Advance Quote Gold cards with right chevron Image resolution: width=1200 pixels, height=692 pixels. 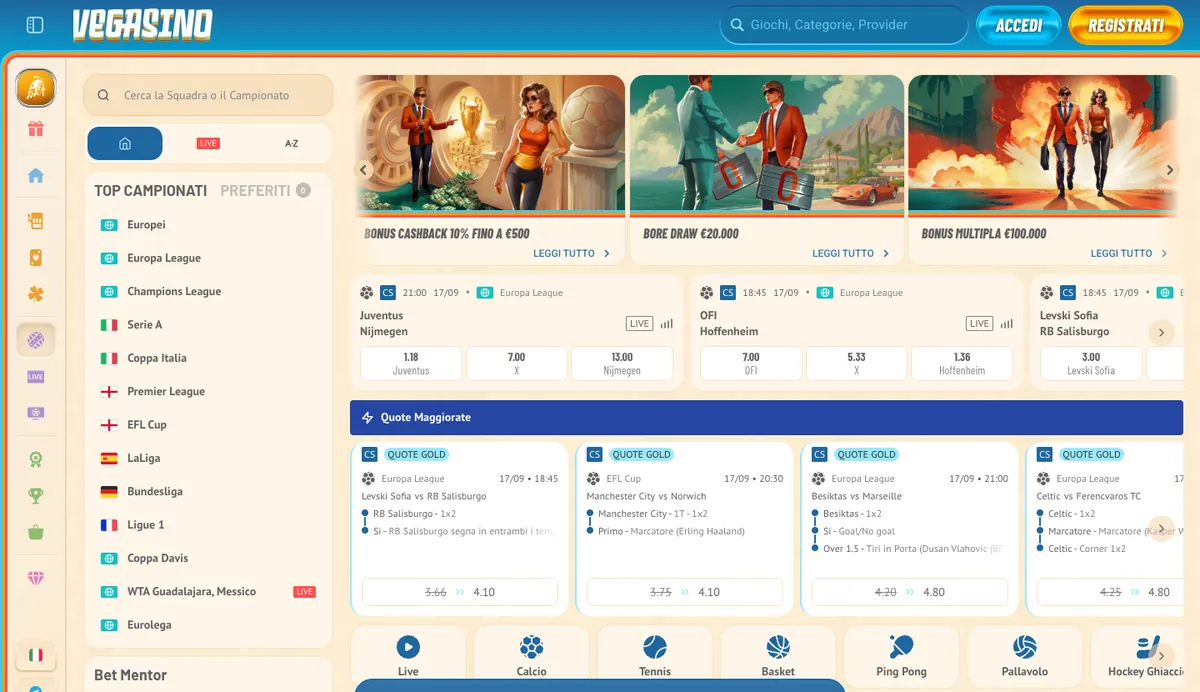1161,529
